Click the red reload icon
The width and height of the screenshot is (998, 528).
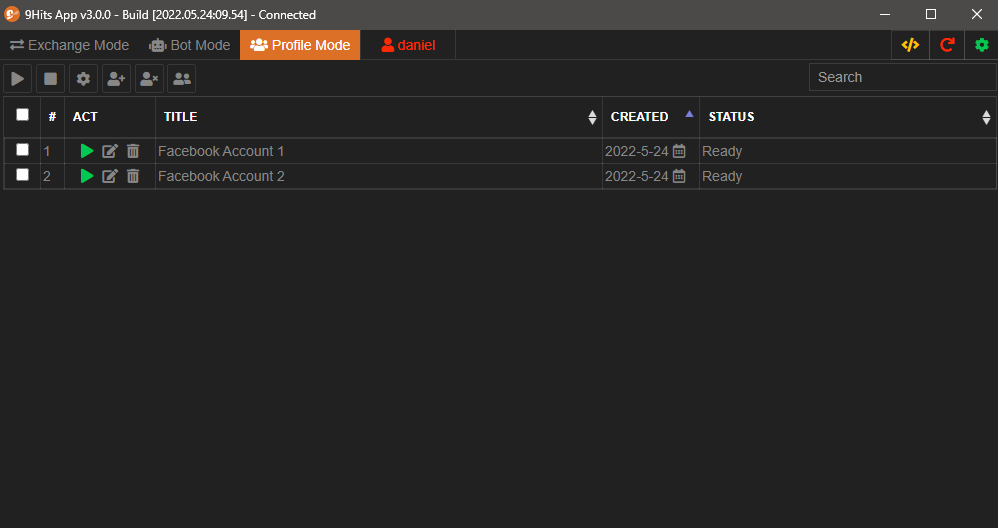(x=947, y=45)
